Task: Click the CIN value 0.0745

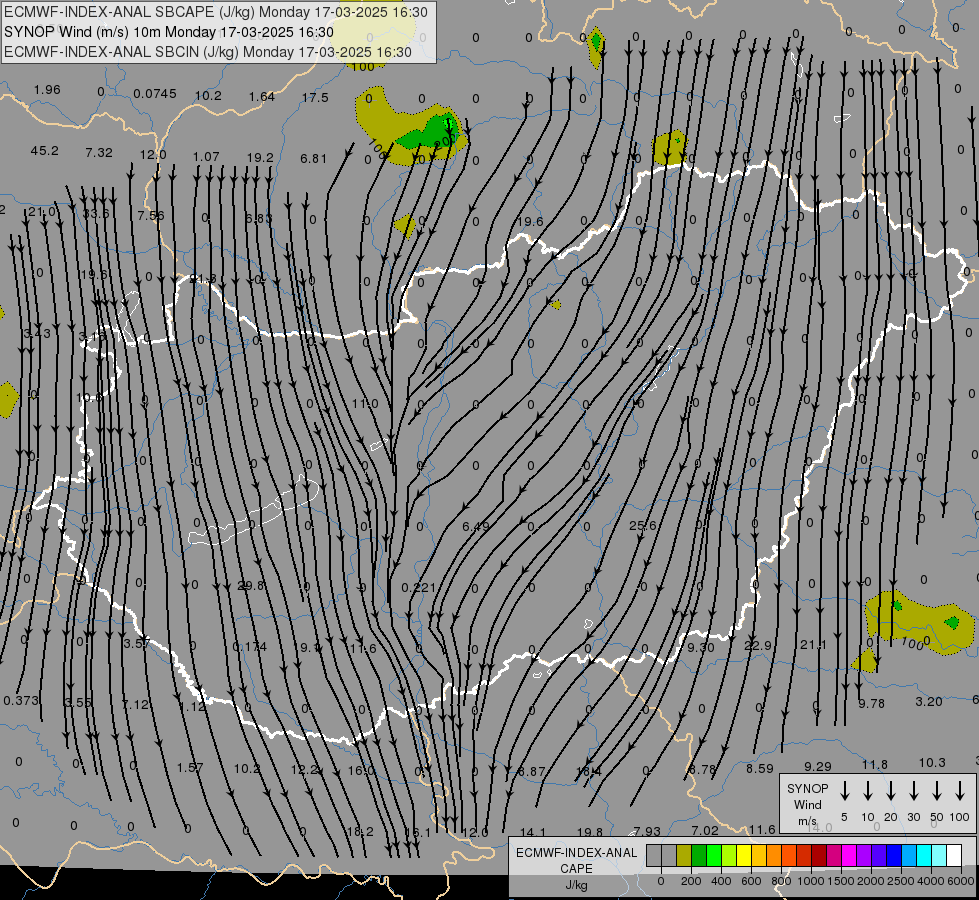Action: [155, 94]
